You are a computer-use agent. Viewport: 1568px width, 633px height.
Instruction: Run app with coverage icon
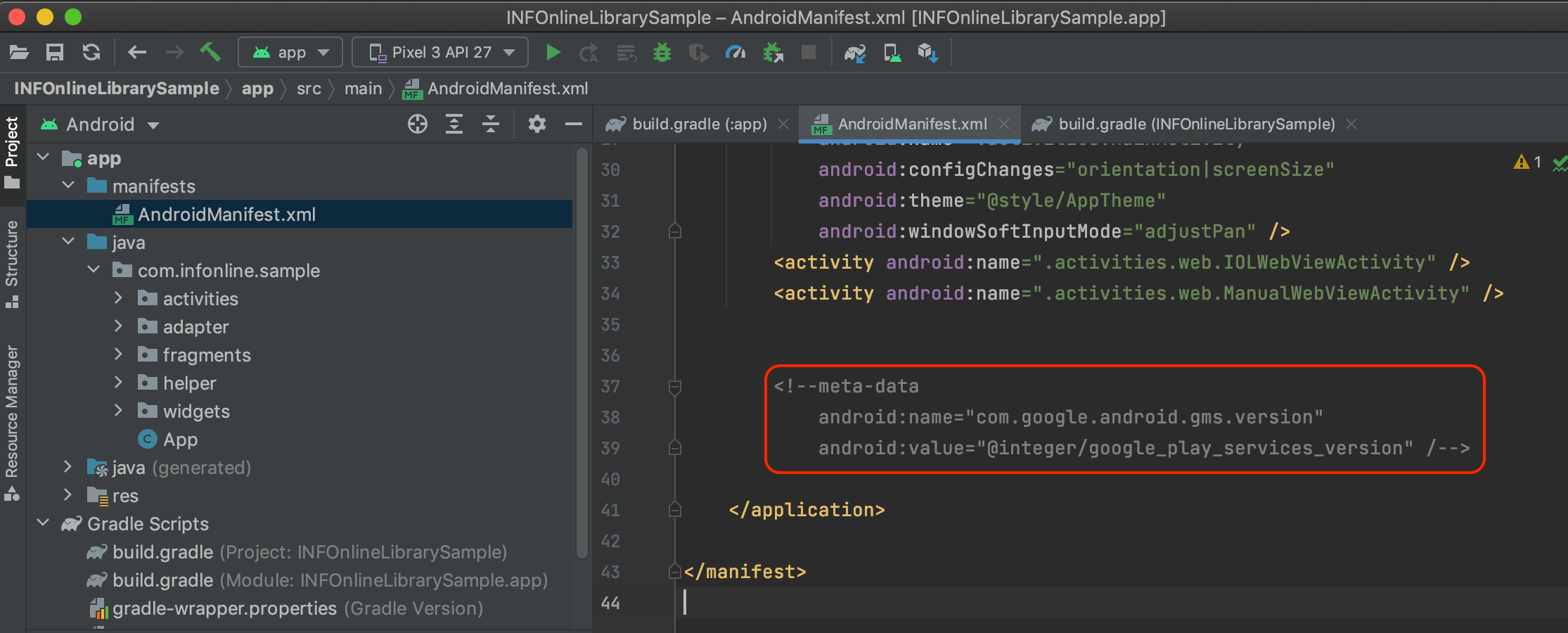699,53
